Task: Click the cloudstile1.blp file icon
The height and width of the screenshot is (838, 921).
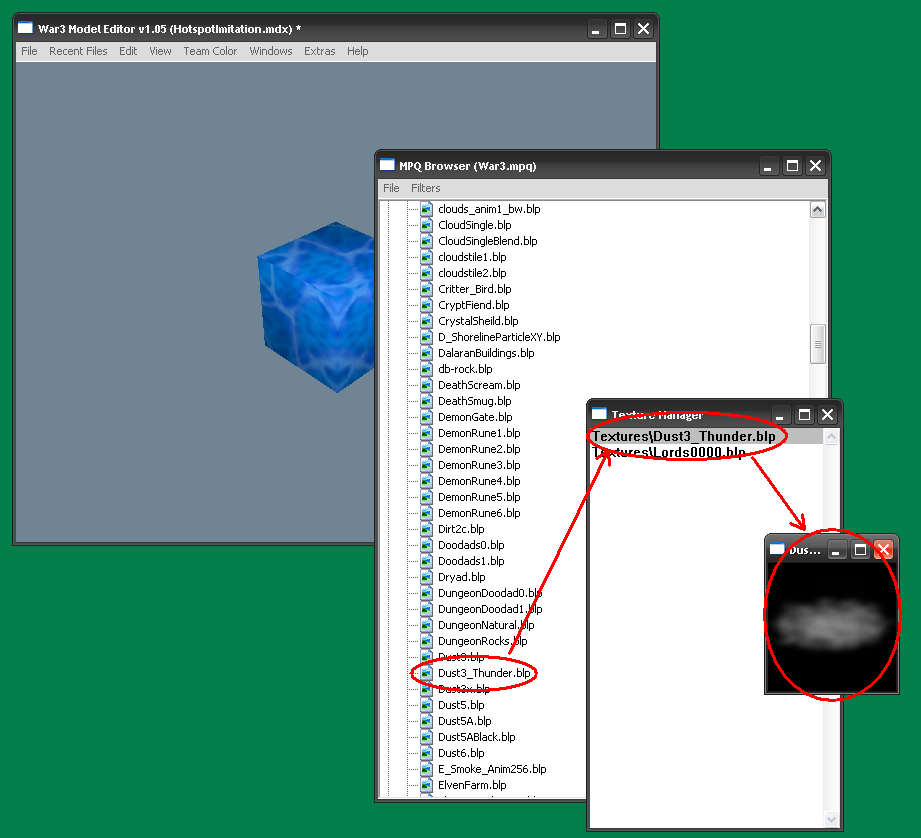Action: click(427, 257)
